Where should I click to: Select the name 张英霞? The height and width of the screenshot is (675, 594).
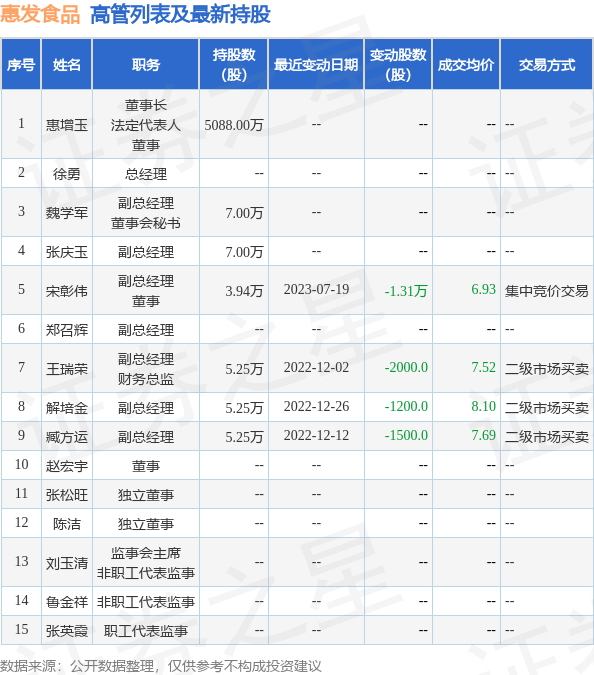click(x=67, y=631)
